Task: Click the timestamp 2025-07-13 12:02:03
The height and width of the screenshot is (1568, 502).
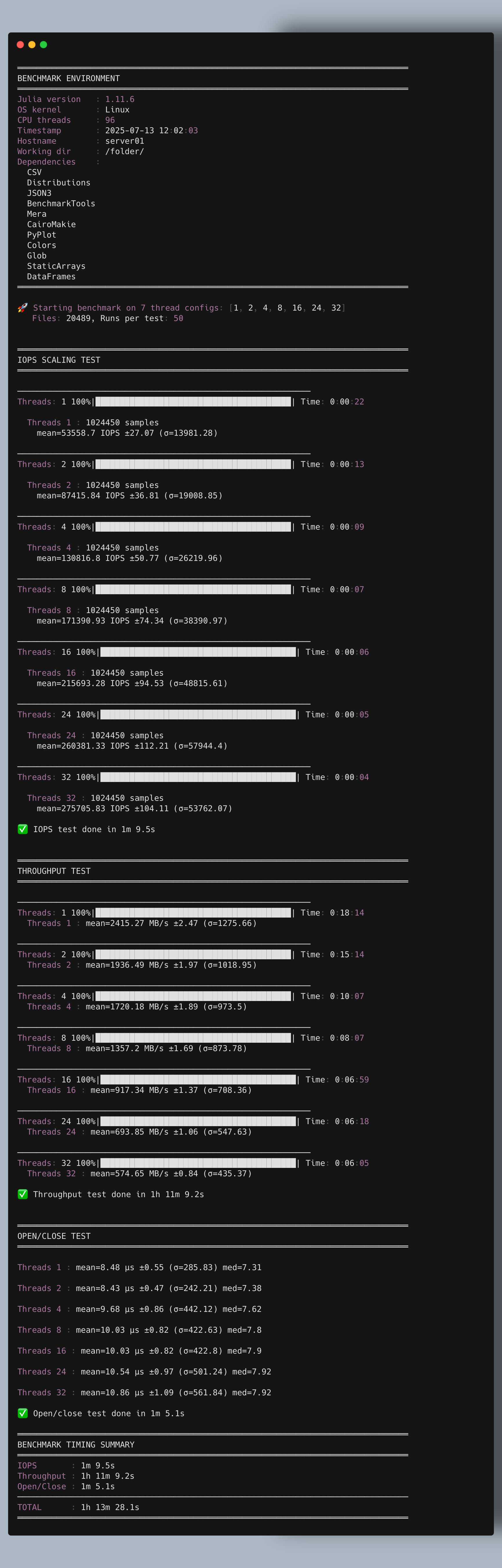Action: pyautogui.click(x=151, y=130)
